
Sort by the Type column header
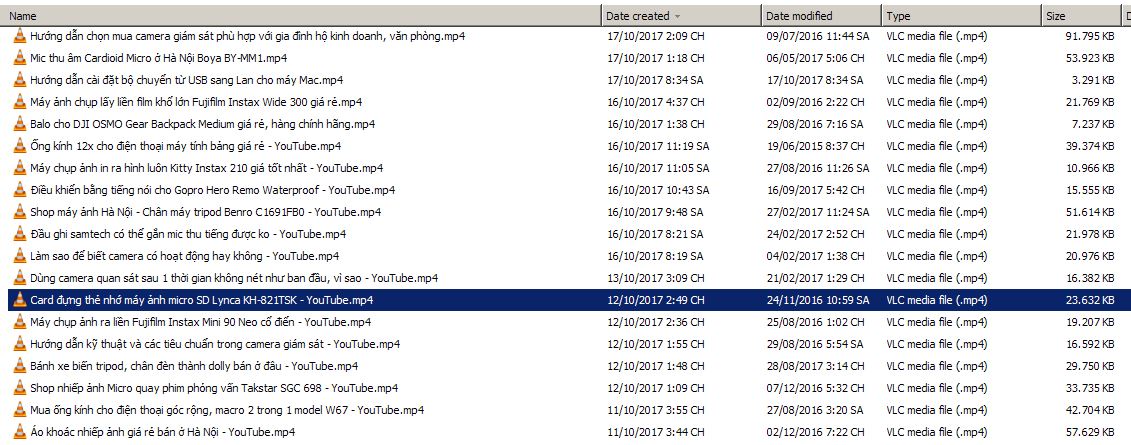pyautogui.click(x=961, y=15)
